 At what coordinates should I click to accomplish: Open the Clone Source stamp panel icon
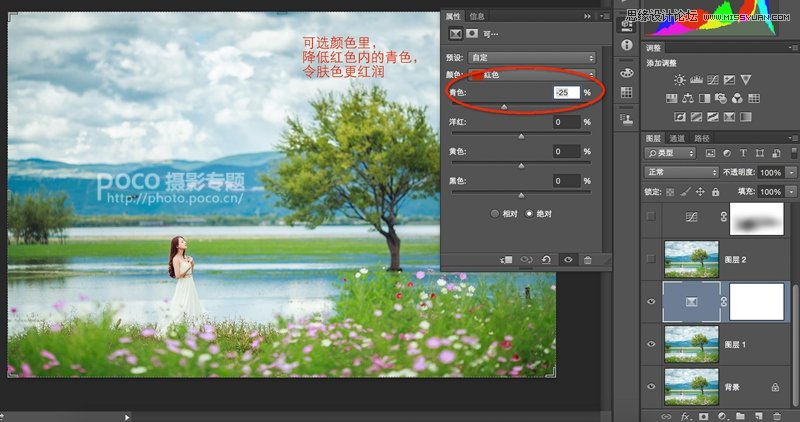click(x=627, y=120)
